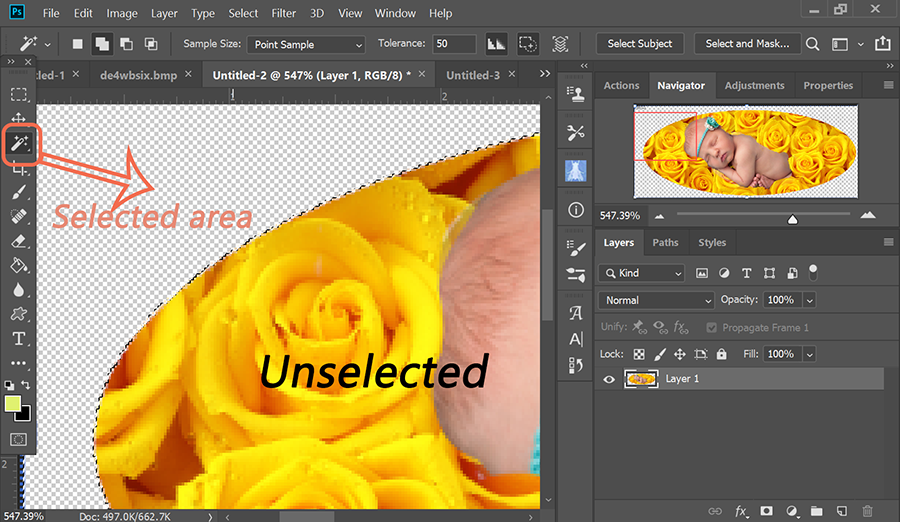This screenshot has height=522, width=900.
Task: Choose the Paint Bucket tool
Action: [19, 266]
